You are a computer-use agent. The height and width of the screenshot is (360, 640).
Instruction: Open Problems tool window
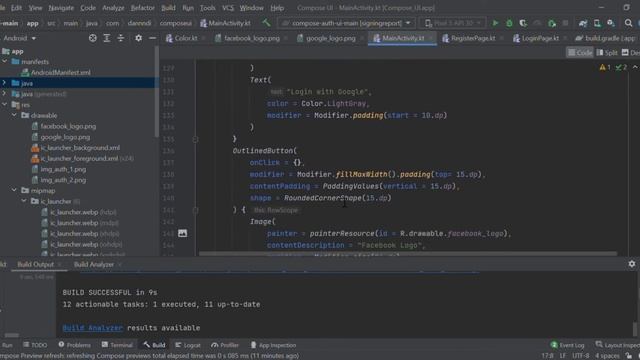74,345
